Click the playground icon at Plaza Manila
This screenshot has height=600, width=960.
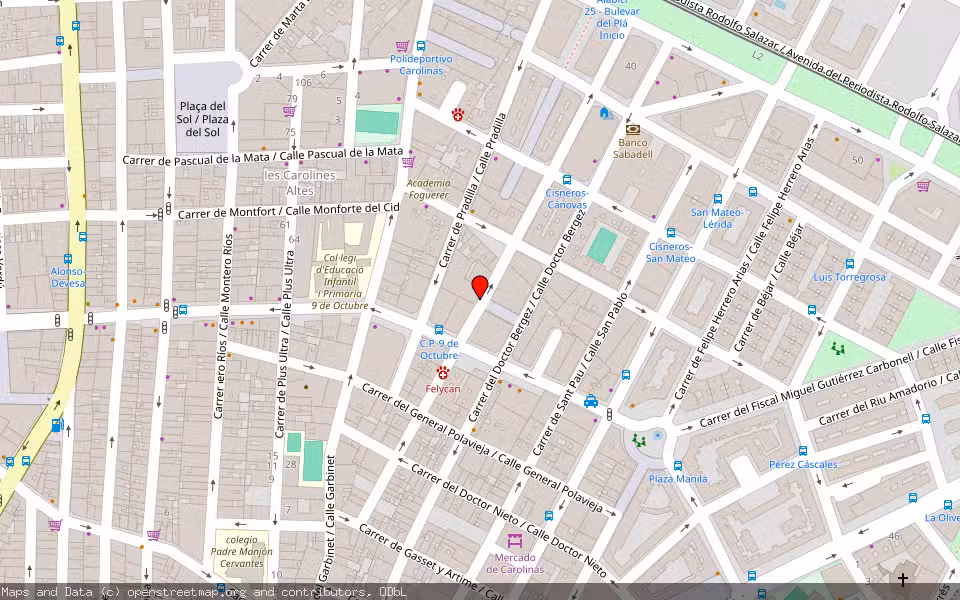(x=640, y=439)
